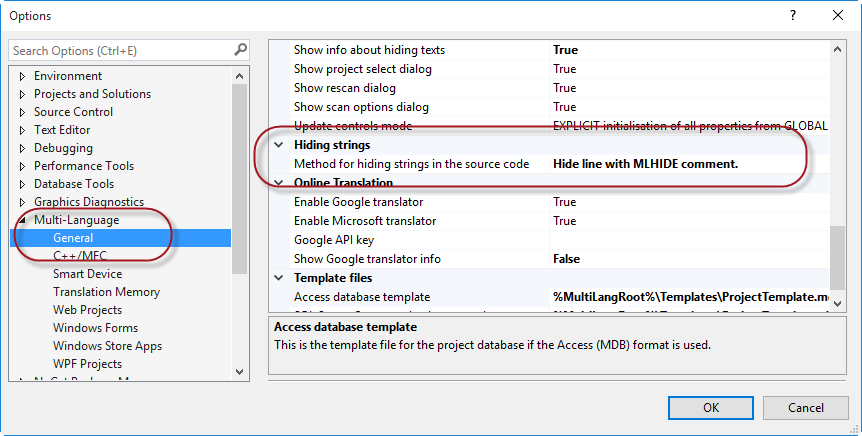This screenshot has height=436, width=862.
Task: Click into the Search Options field
Action: coord(120,50)
